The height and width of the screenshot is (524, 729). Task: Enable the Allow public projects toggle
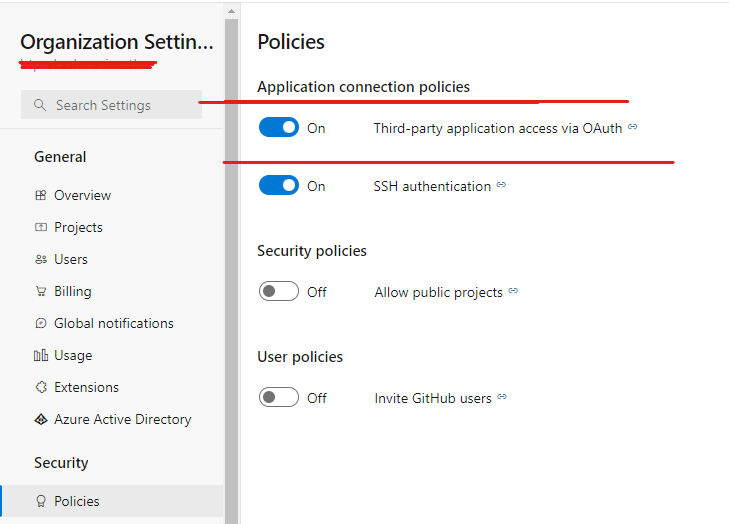coord(279,292)
